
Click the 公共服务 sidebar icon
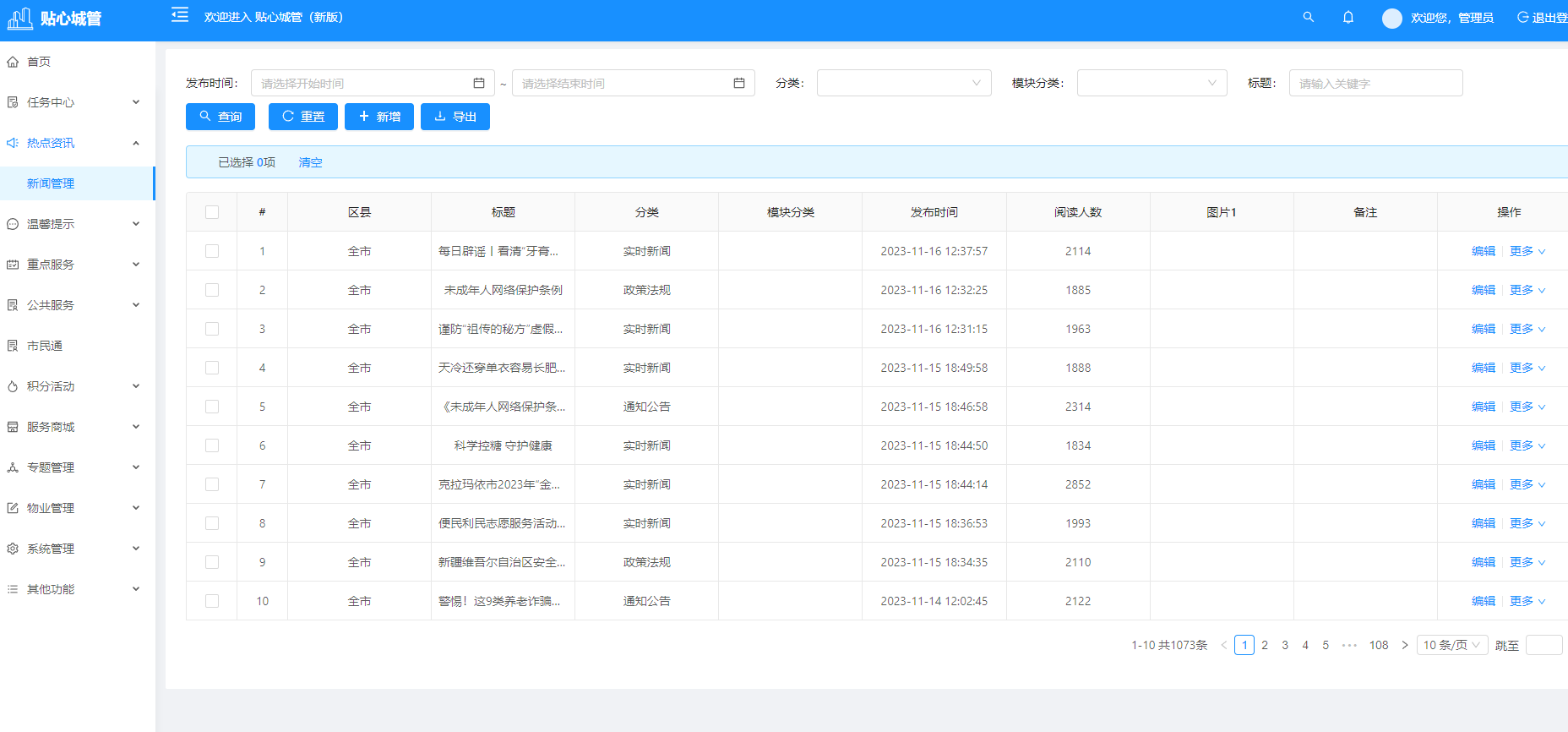click(13, 305)
